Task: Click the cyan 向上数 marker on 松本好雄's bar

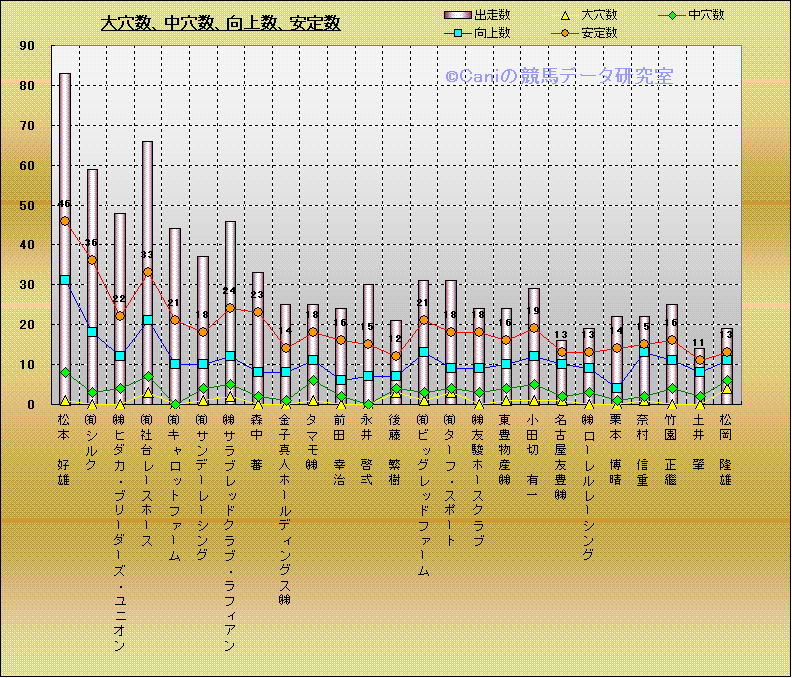Action: click(x=65, y=280)
